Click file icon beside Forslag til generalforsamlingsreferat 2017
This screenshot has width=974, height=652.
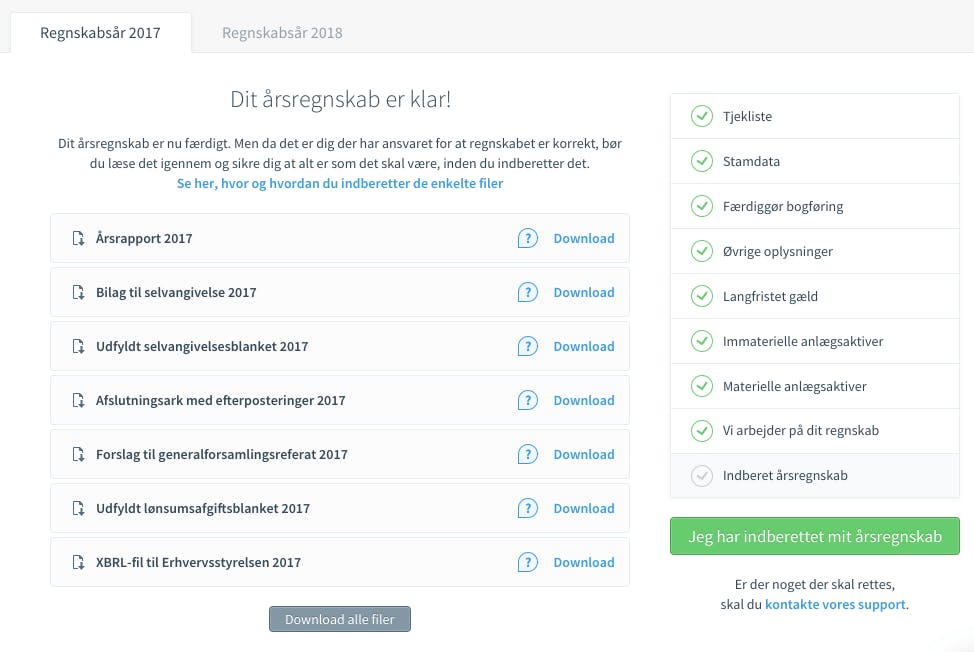(78, 455)
